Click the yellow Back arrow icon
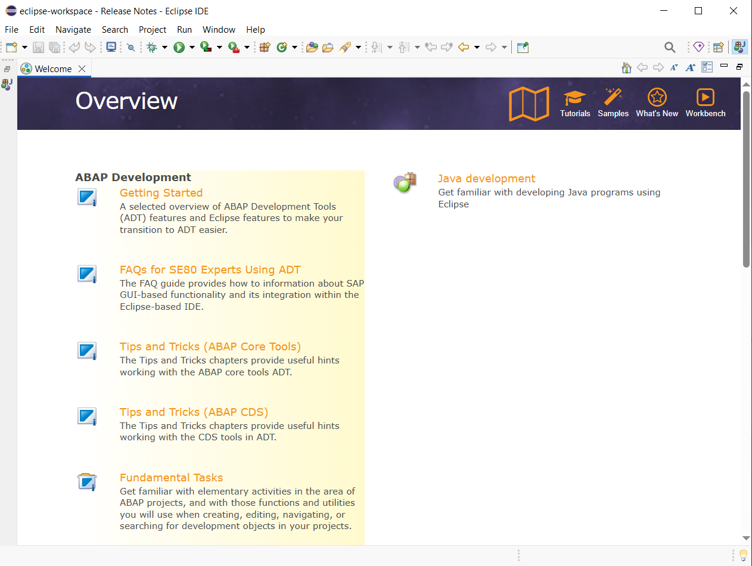Viewport: 752px width, 566px height. click(463, 47)
